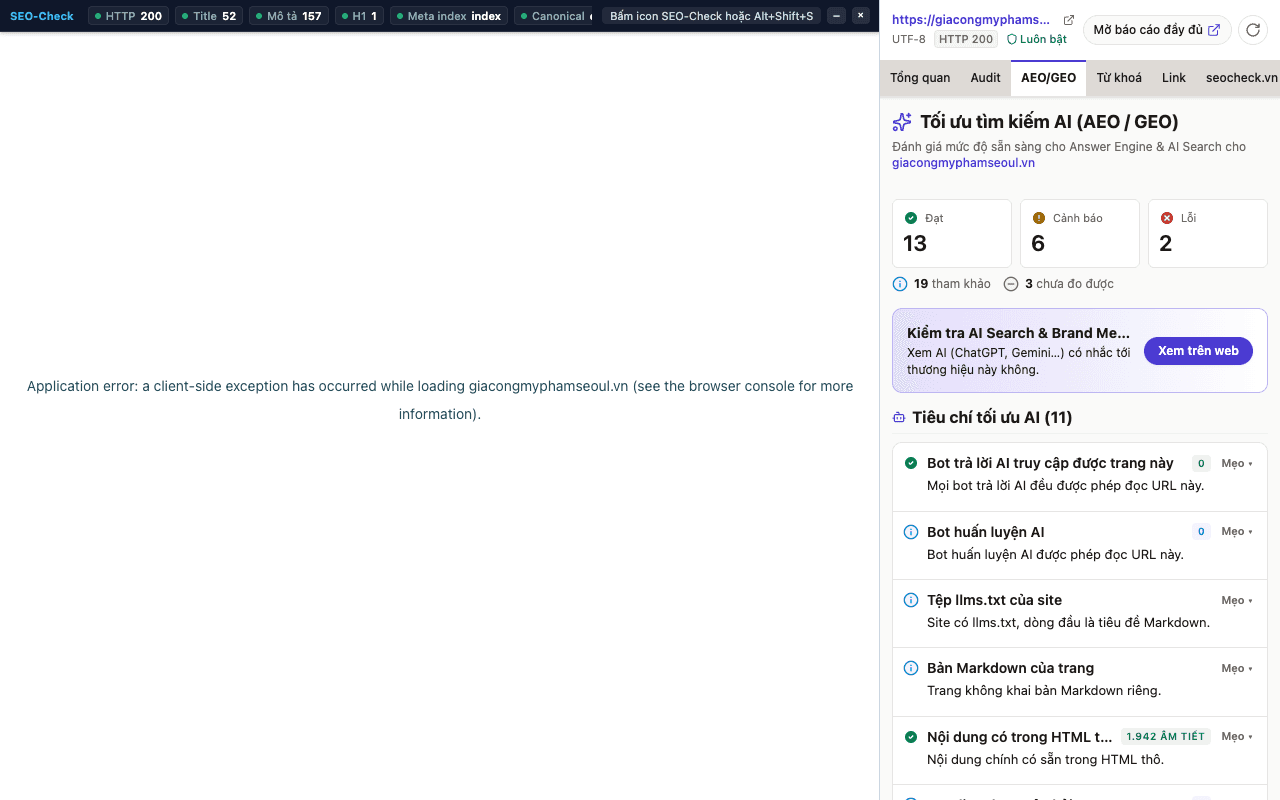Click the H1 1 chip in the toolbar
Image resolution: width=1280 pixels, height=800 pixels.
[359, 16]
